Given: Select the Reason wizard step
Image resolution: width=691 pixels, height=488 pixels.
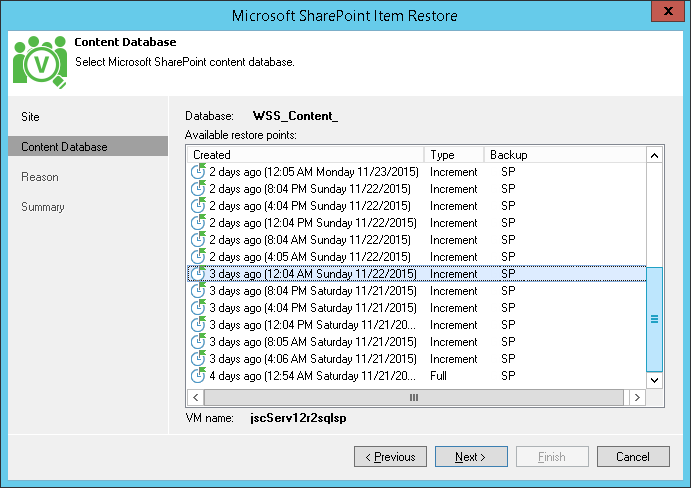Looking at the screenshot, I should [40, 177].
